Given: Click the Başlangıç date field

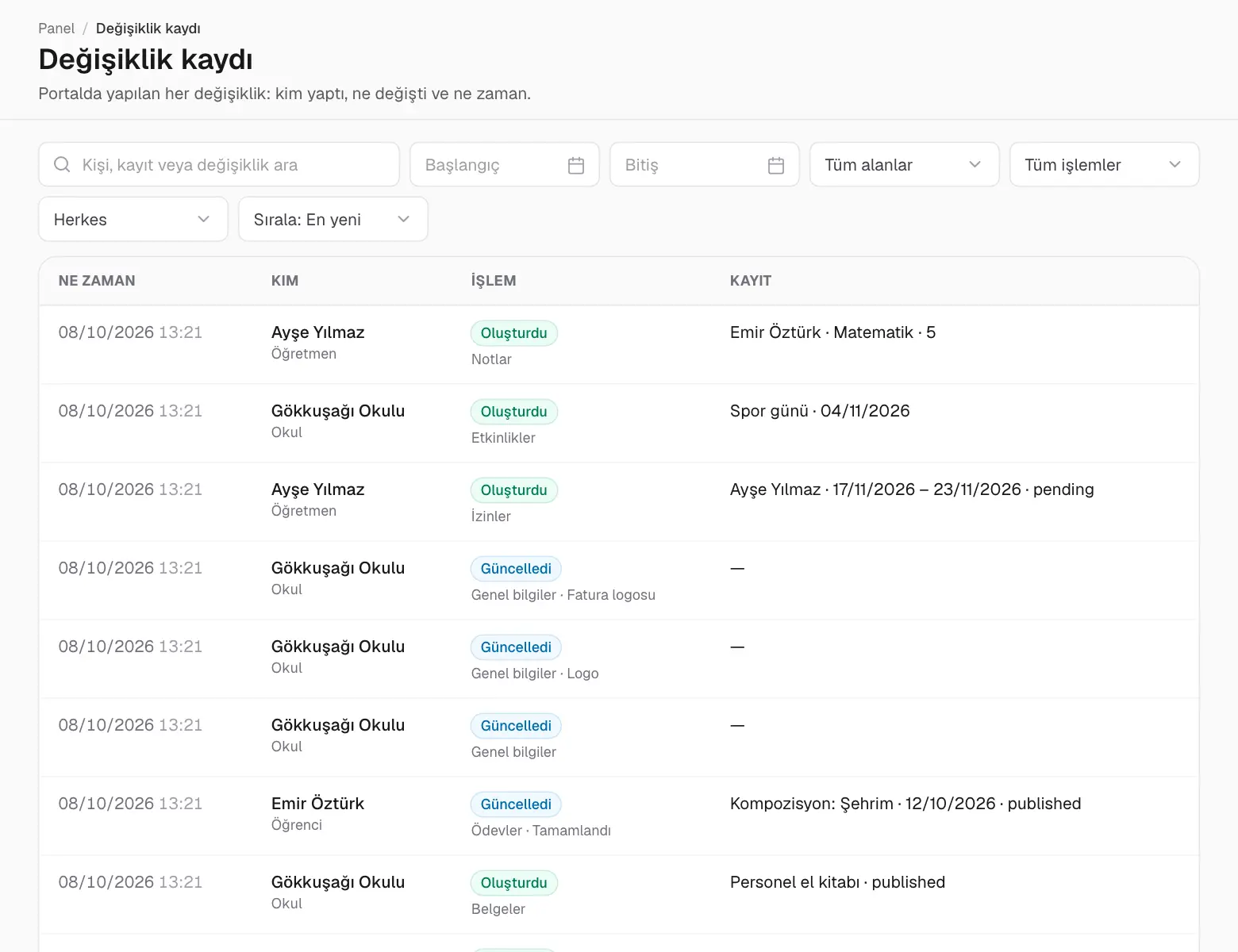Looking at the screenshot, I should click(x=505, y=164).
